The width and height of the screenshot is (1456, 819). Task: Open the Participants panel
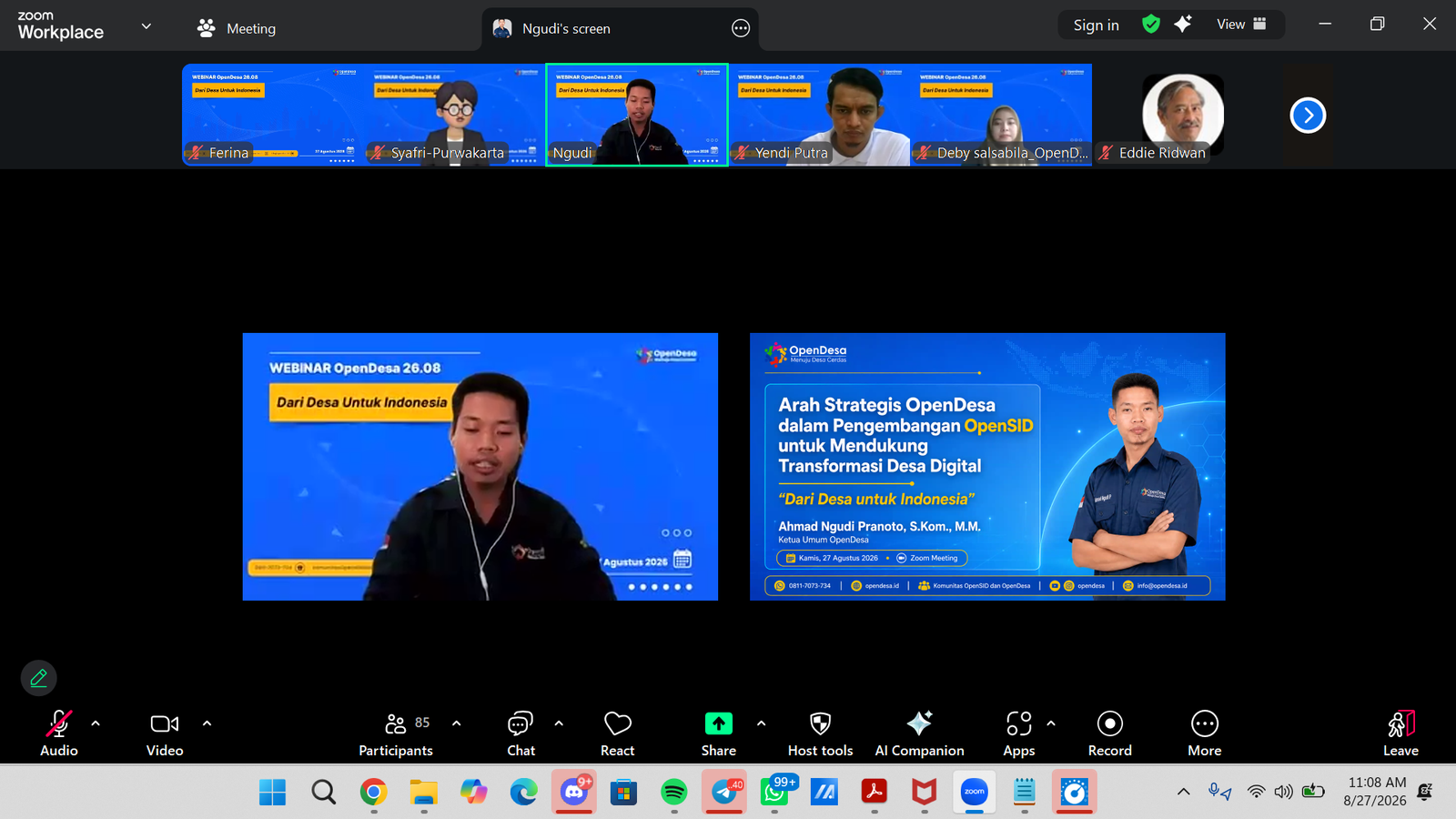pyautogui.click(x=396, y=733)
